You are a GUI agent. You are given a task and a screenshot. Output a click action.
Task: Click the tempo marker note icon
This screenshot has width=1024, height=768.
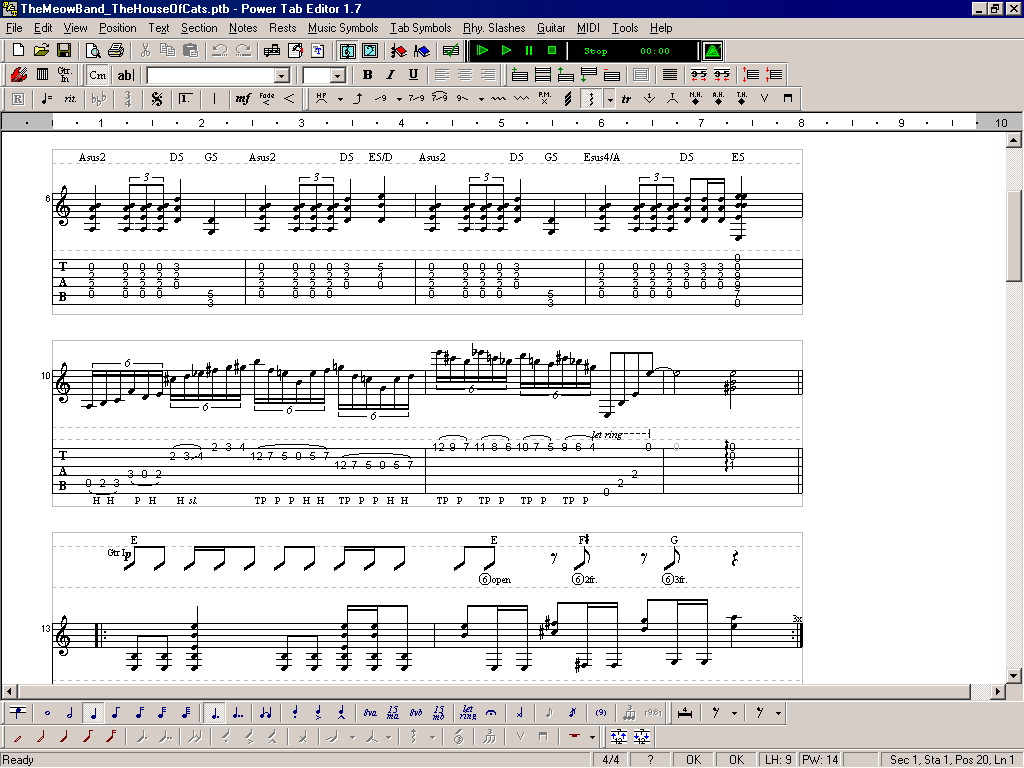(x=46, y=99)
